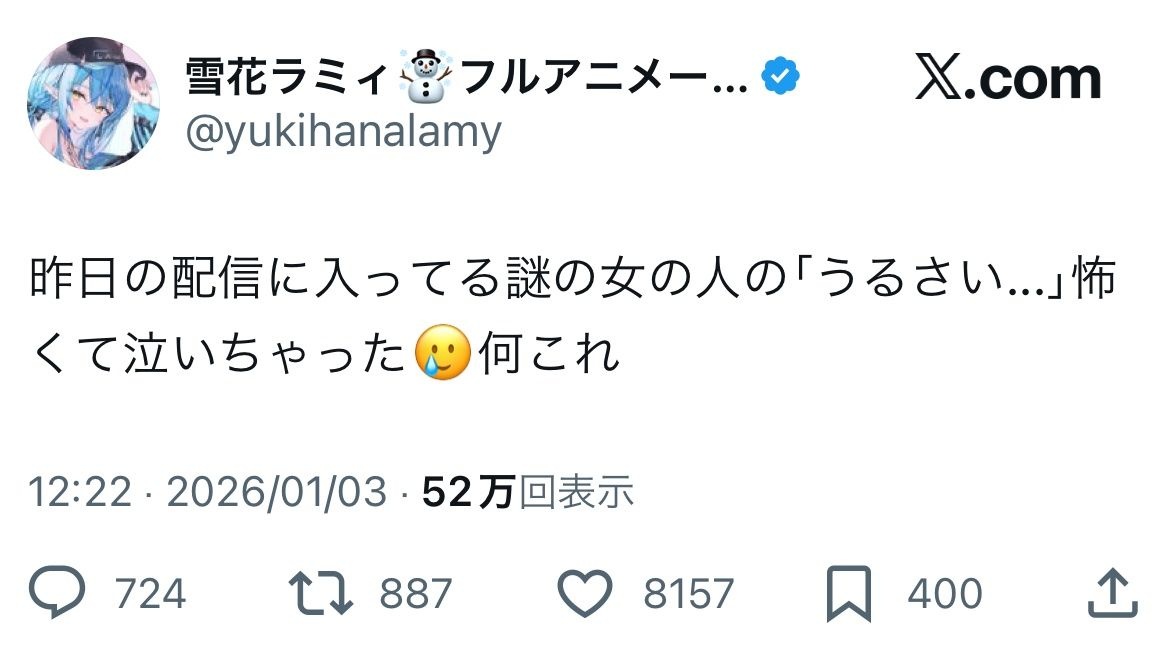
Task: Tap the repost arrows icon
Action: 320,594
